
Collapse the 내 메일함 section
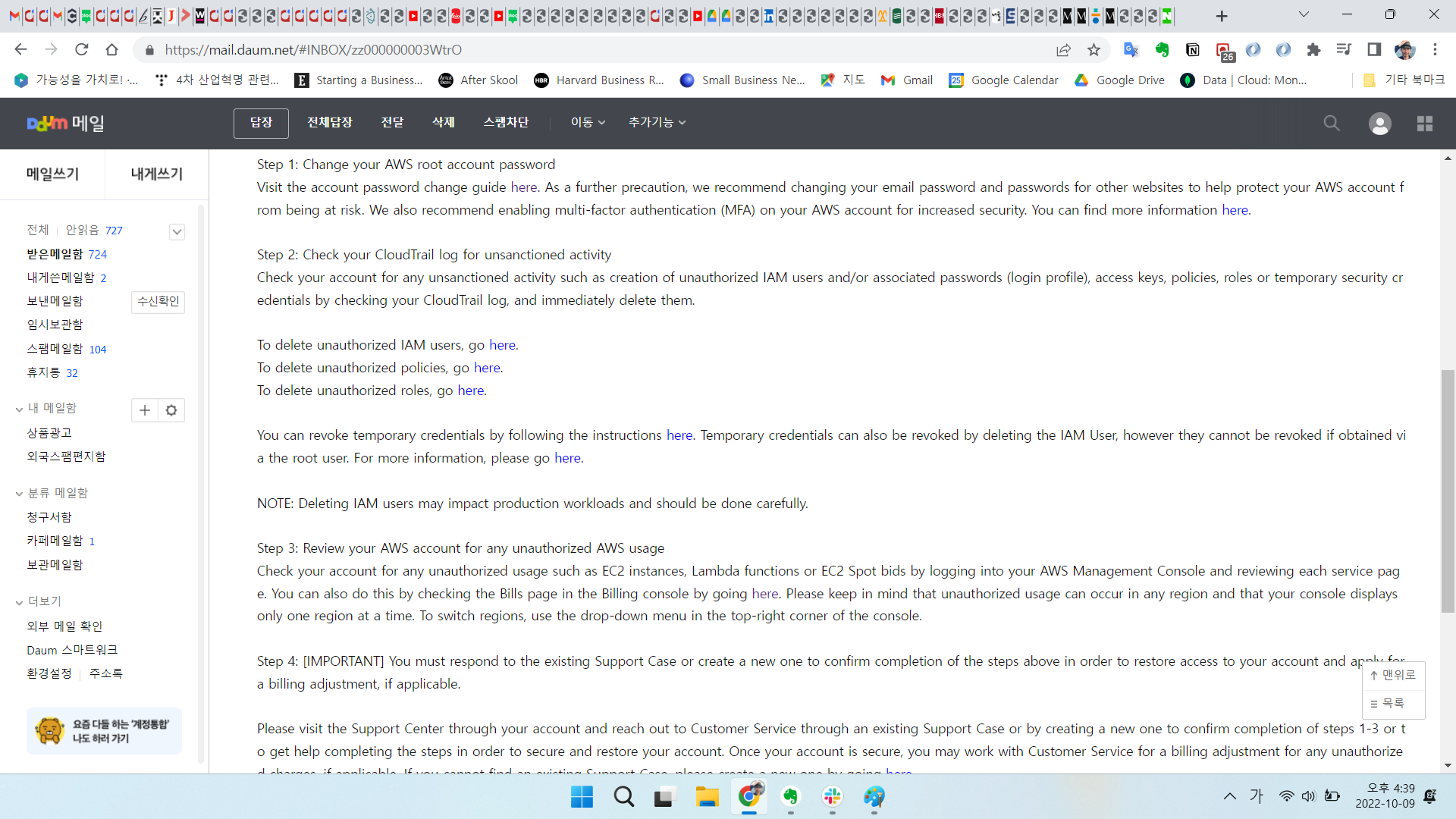[19, 409]
